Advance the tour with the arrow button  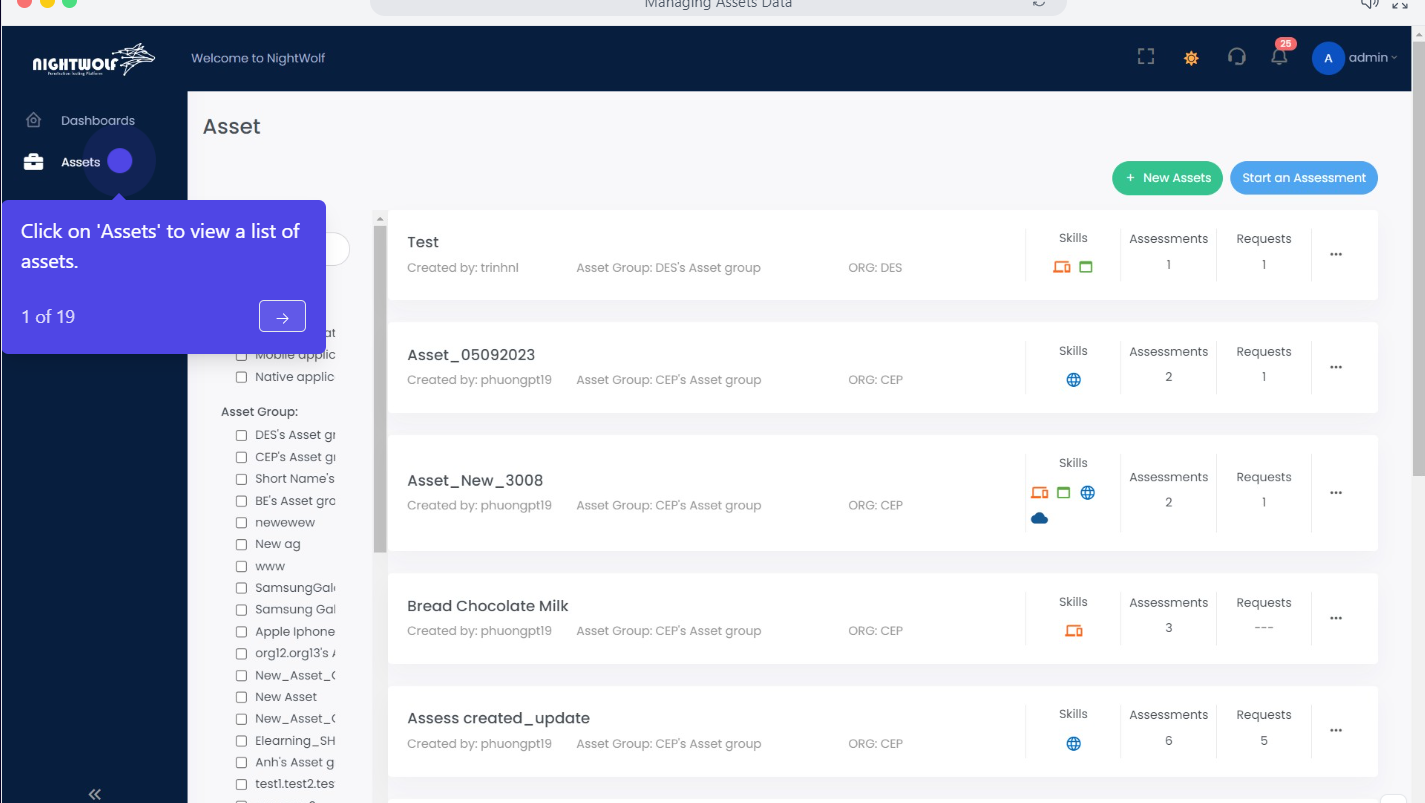point(282,317)
